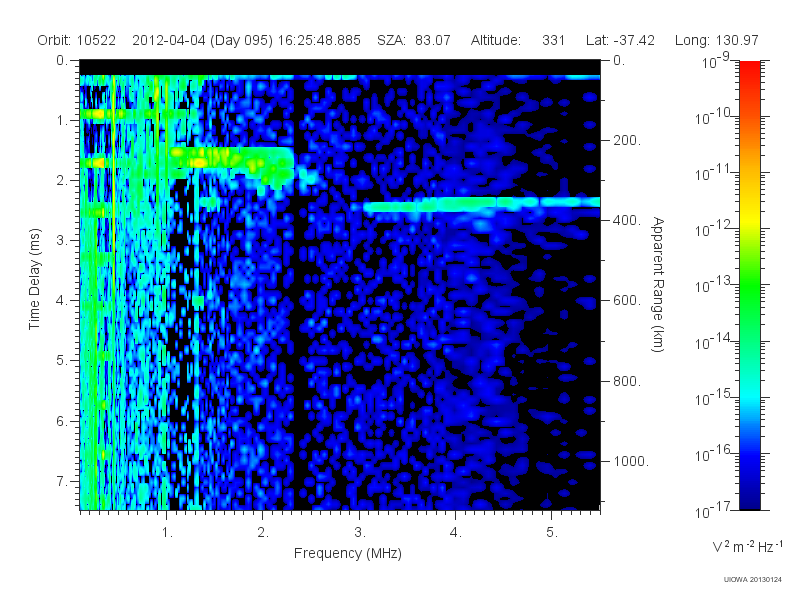Click the '200.' apparent range tick label
800x600 pixels.
[627, 140]
